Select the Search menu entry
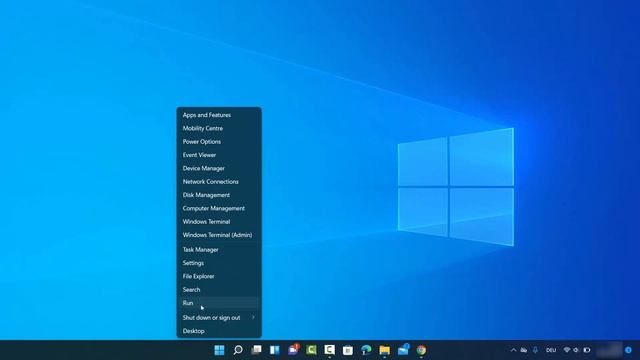 pos(219,290)
